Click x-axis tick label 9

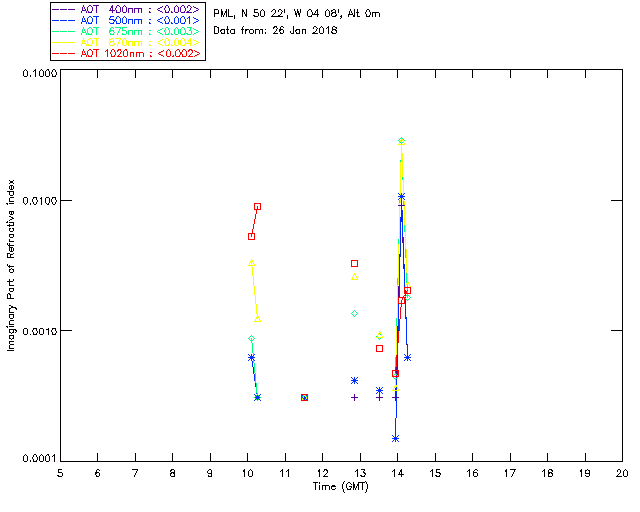tap(210, 473)
